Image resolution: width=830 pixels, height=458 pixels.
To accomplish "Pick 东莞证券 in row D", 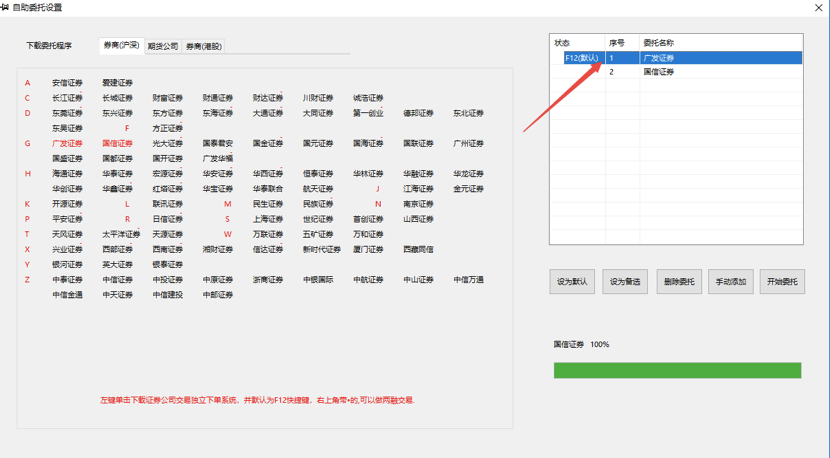I will [67, 113].
